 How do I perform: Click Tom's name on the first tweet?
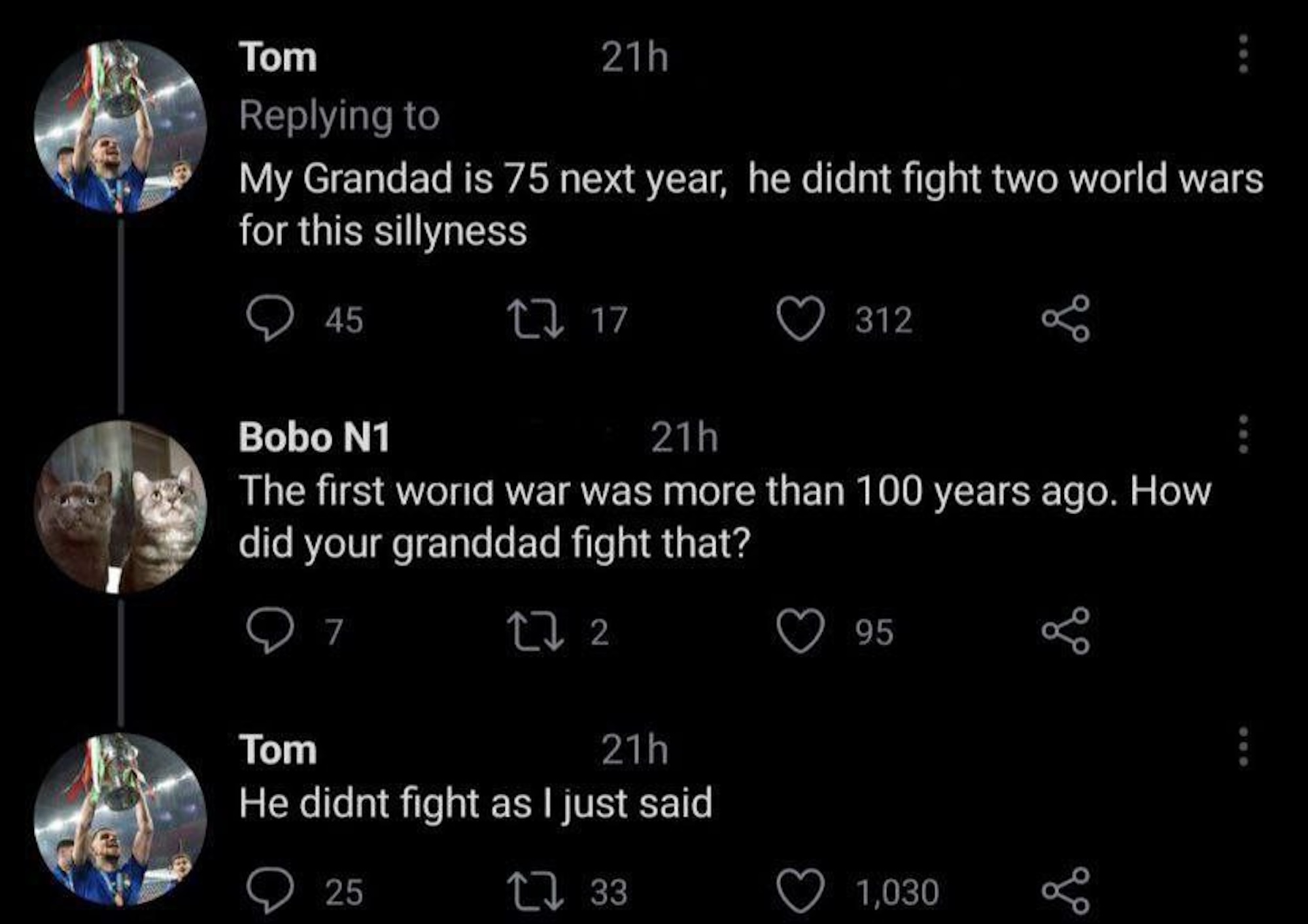coord(278,58)
